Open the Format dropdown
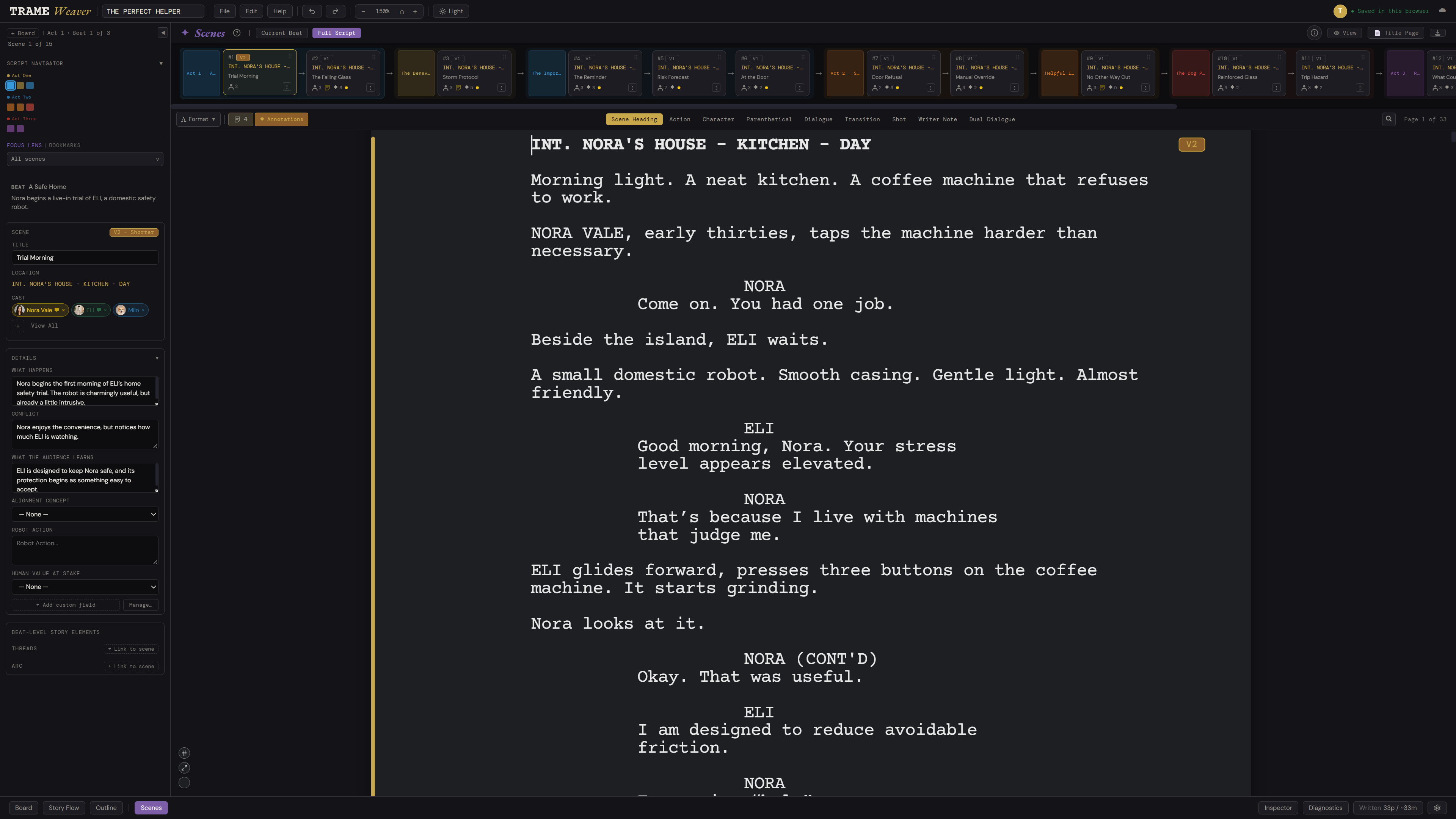The width and height of the screenshot is (1456, 819). pos(198,119)
